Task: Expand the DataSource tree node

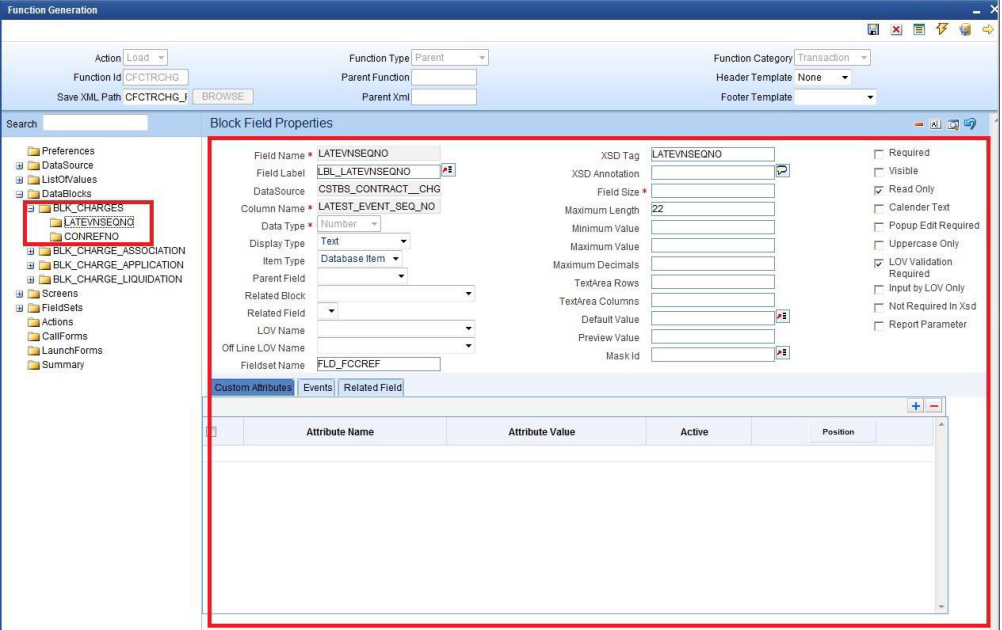Action: [x=19, y=165]
